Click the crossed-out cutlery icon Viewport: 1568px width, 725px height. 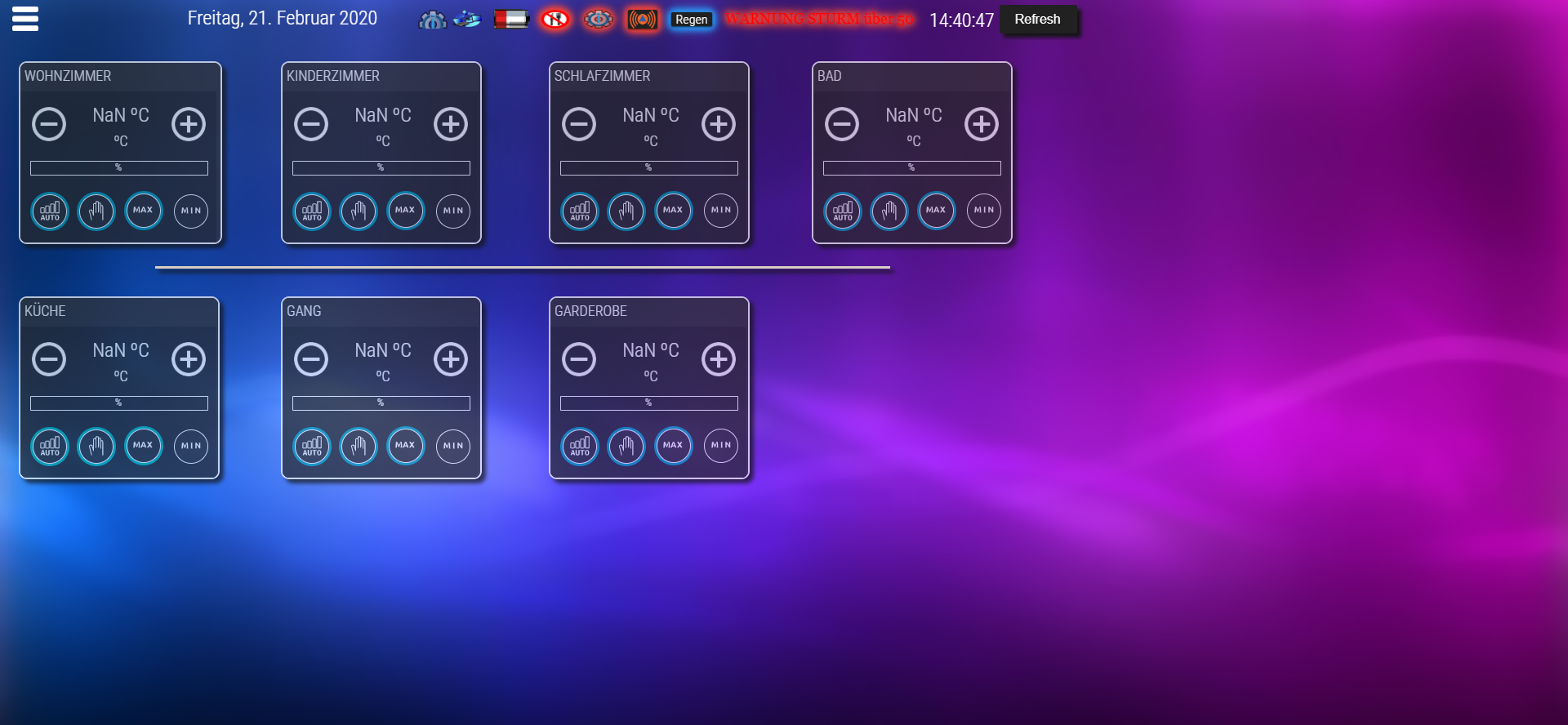(x=555, y=20)
